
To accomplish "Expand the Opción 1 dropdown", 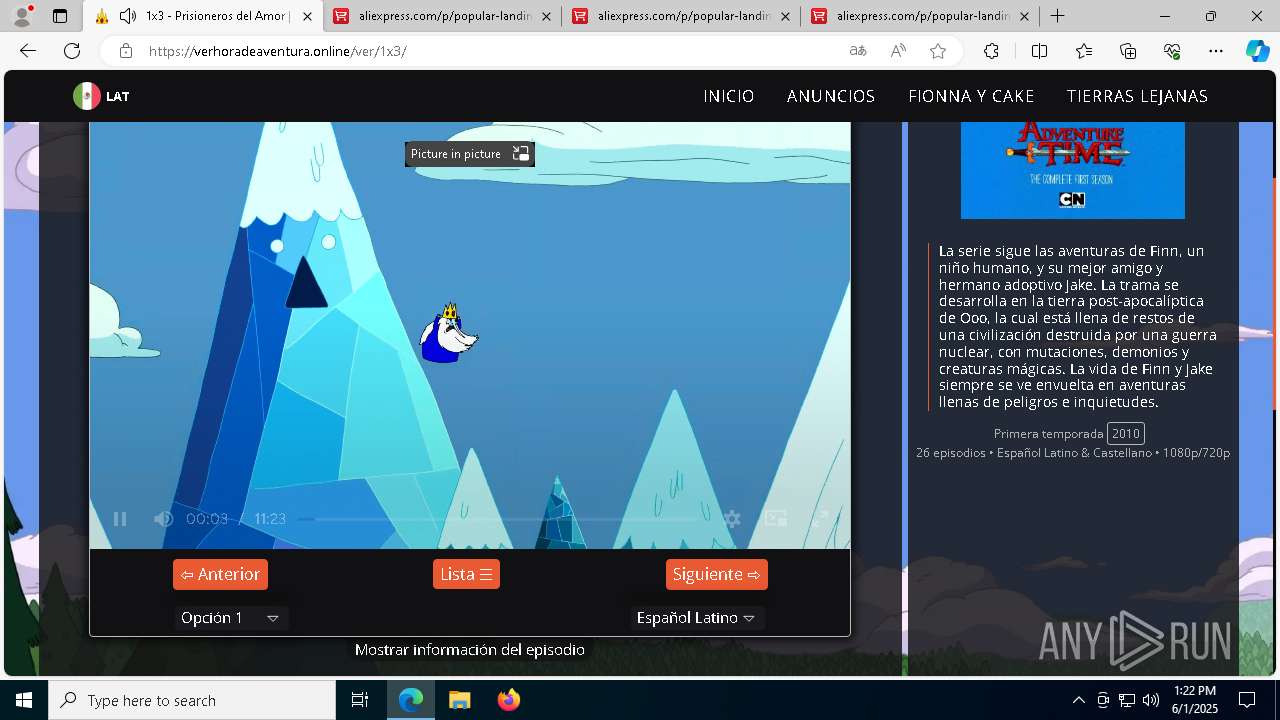I will pos(230,618).
